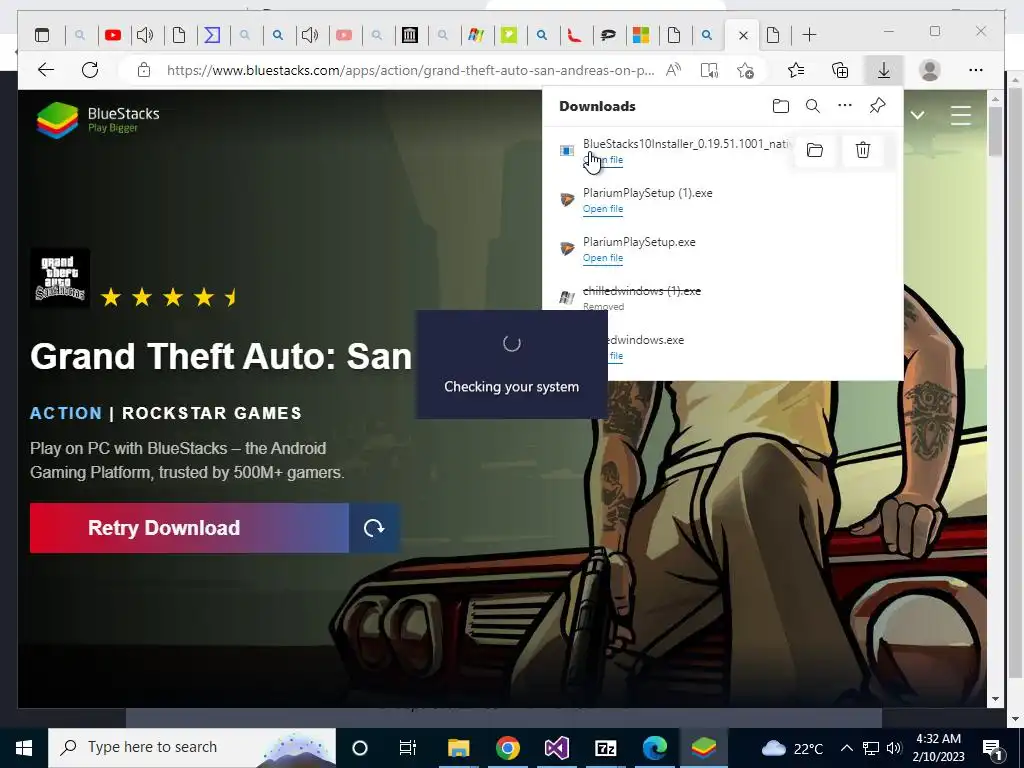Open File Explorer from taskbar
The width and height of the screenshot is (1024, 768).
[x=458, y=748]
